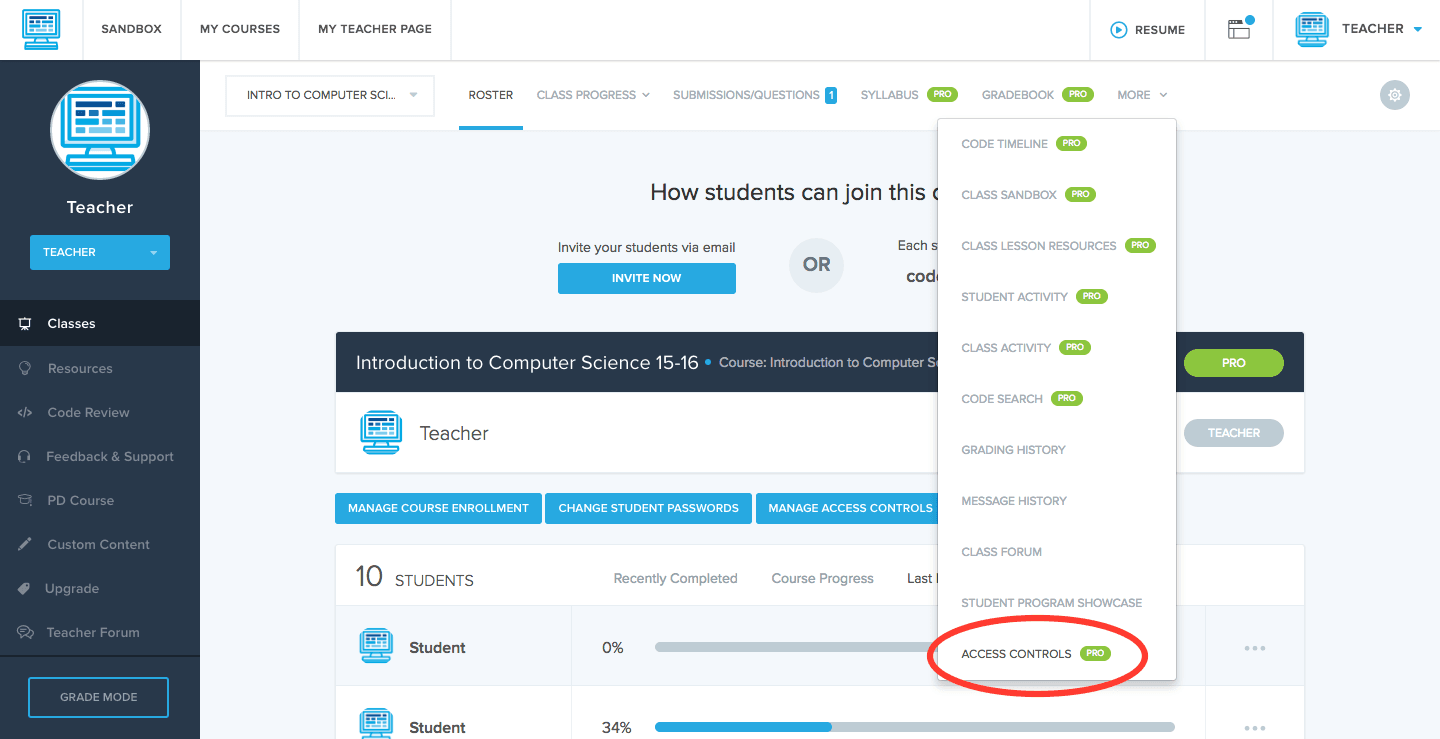Select Access Controls from More menu
Image resolution: width=1440 pixels, height=739 pixels.
point(1016,654)
